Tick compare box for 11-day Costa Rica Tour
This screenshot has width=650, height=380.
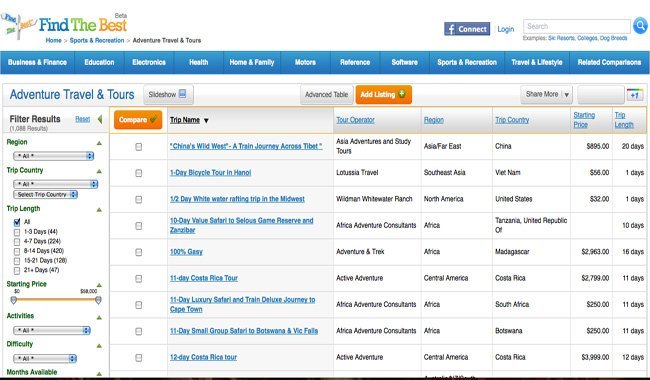pyautogui.click(x=138, y=278)
